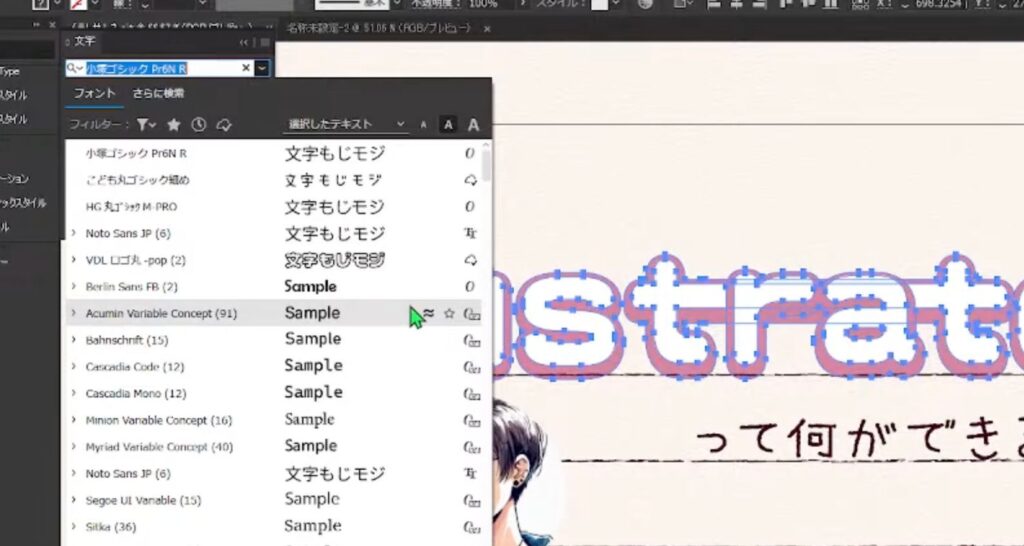The width and height of the screenshot is (1024, 546).
Task: Expand the Berlin Sans FB family
Action: point(74,286)
